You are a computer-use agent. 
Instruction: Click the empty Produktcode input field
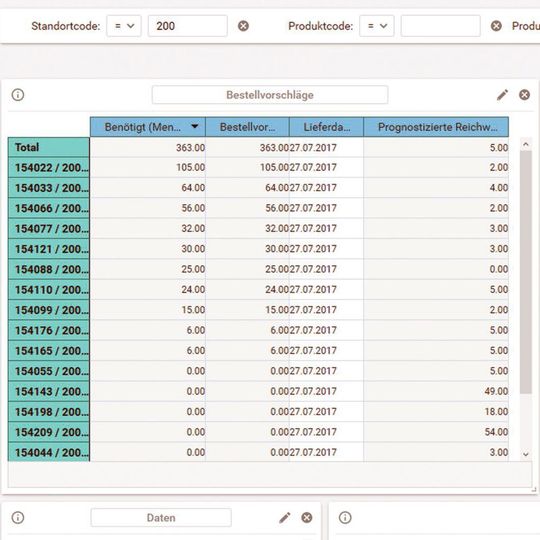440,26
